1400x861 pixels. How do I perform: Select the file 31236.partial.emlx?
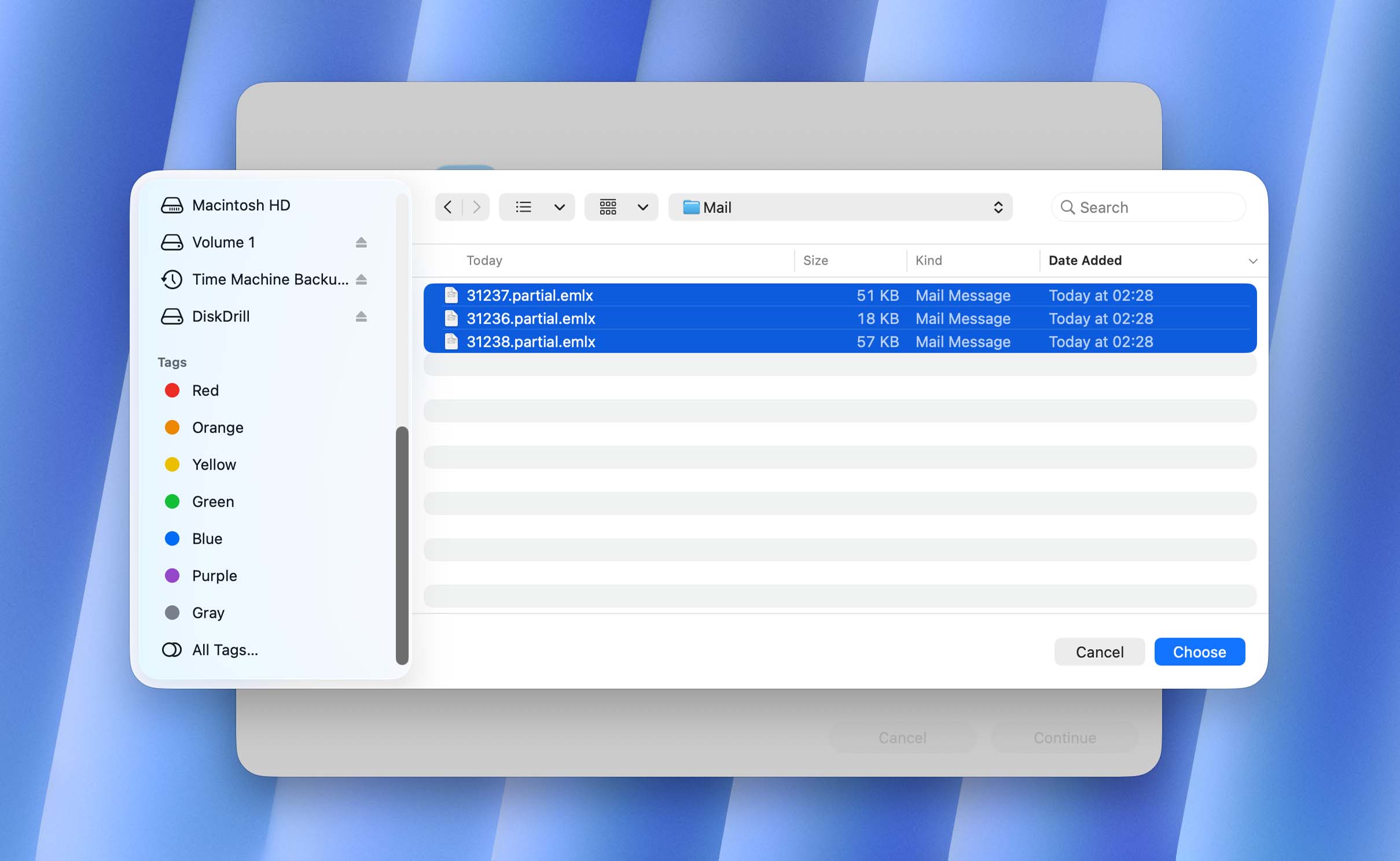[530, 318]
